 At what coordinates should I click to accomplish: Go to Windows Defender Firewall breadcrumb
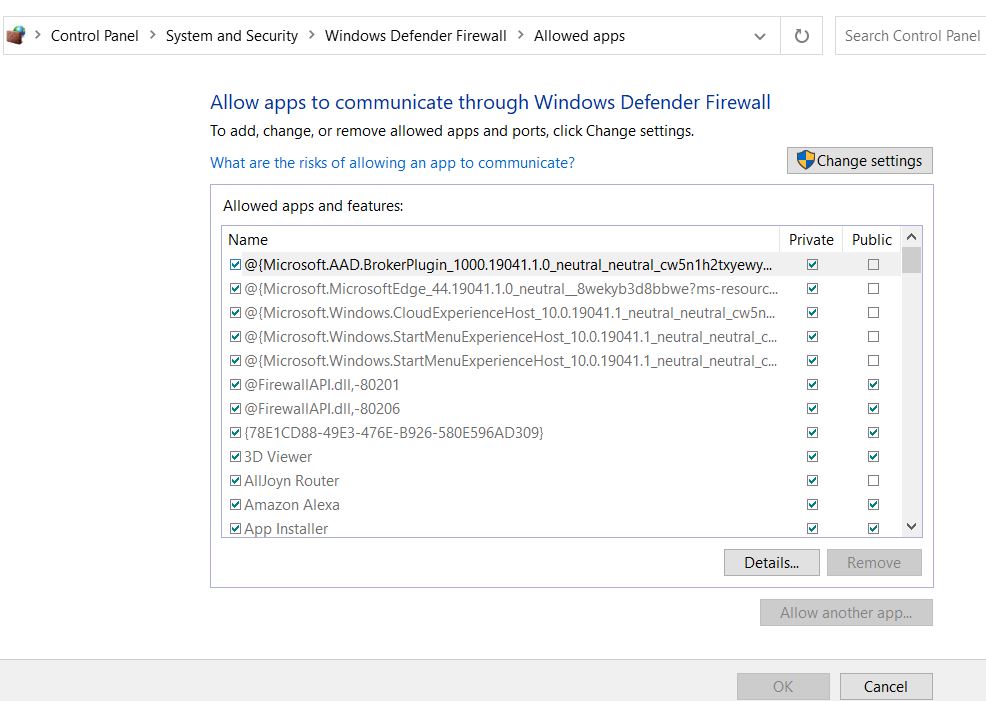pyautogui.click(x=415, y=36)
